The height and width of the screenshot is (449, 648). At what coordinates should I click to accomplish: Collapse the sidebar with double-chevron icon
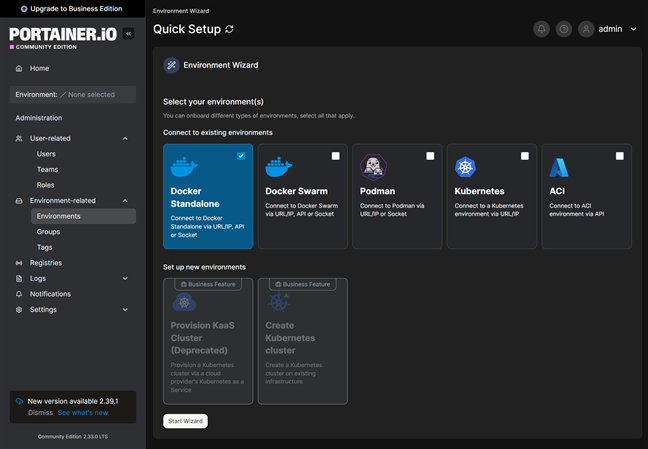(x=129, y=33)
